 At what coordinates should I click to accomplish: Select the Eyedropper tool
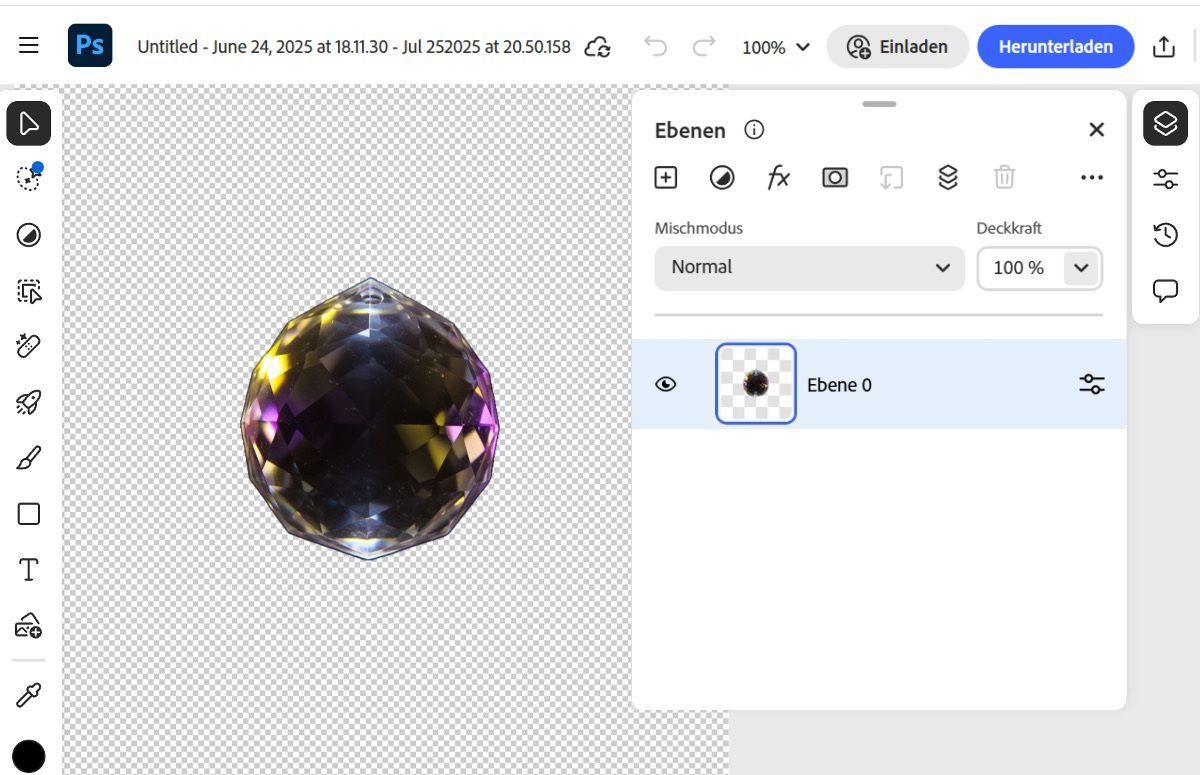pyautogui.click(x=29, y=694)
